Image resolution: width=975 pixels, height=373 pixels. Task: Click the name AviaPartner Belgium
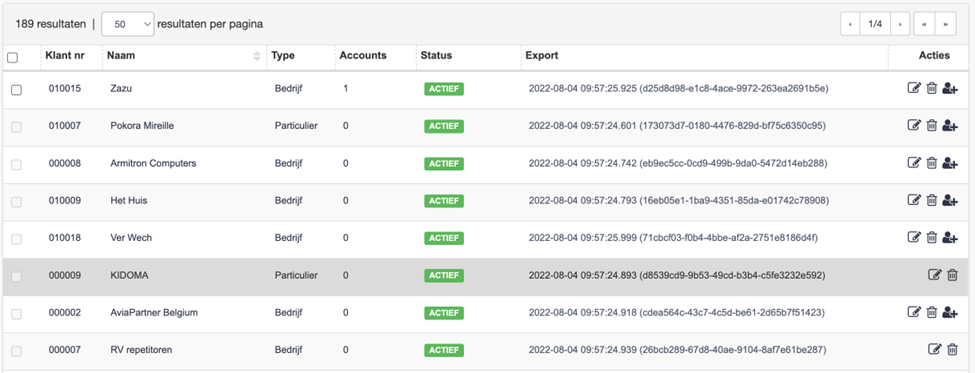tap(154, 312)
